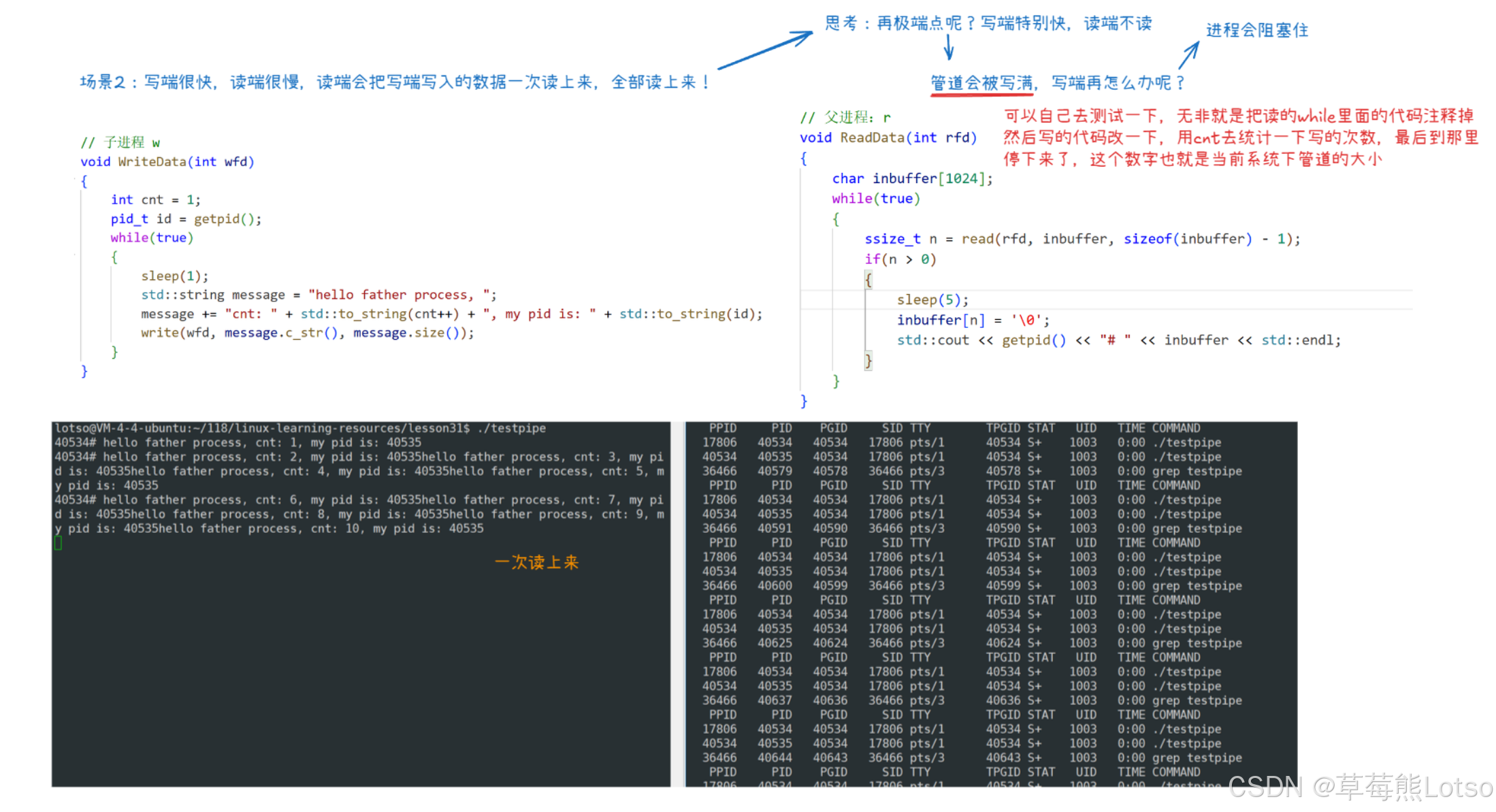This screenshot has height=812, width=1496.
Task: Click the char inbuffer[1024]; declaration
Action: click(912, 178)
